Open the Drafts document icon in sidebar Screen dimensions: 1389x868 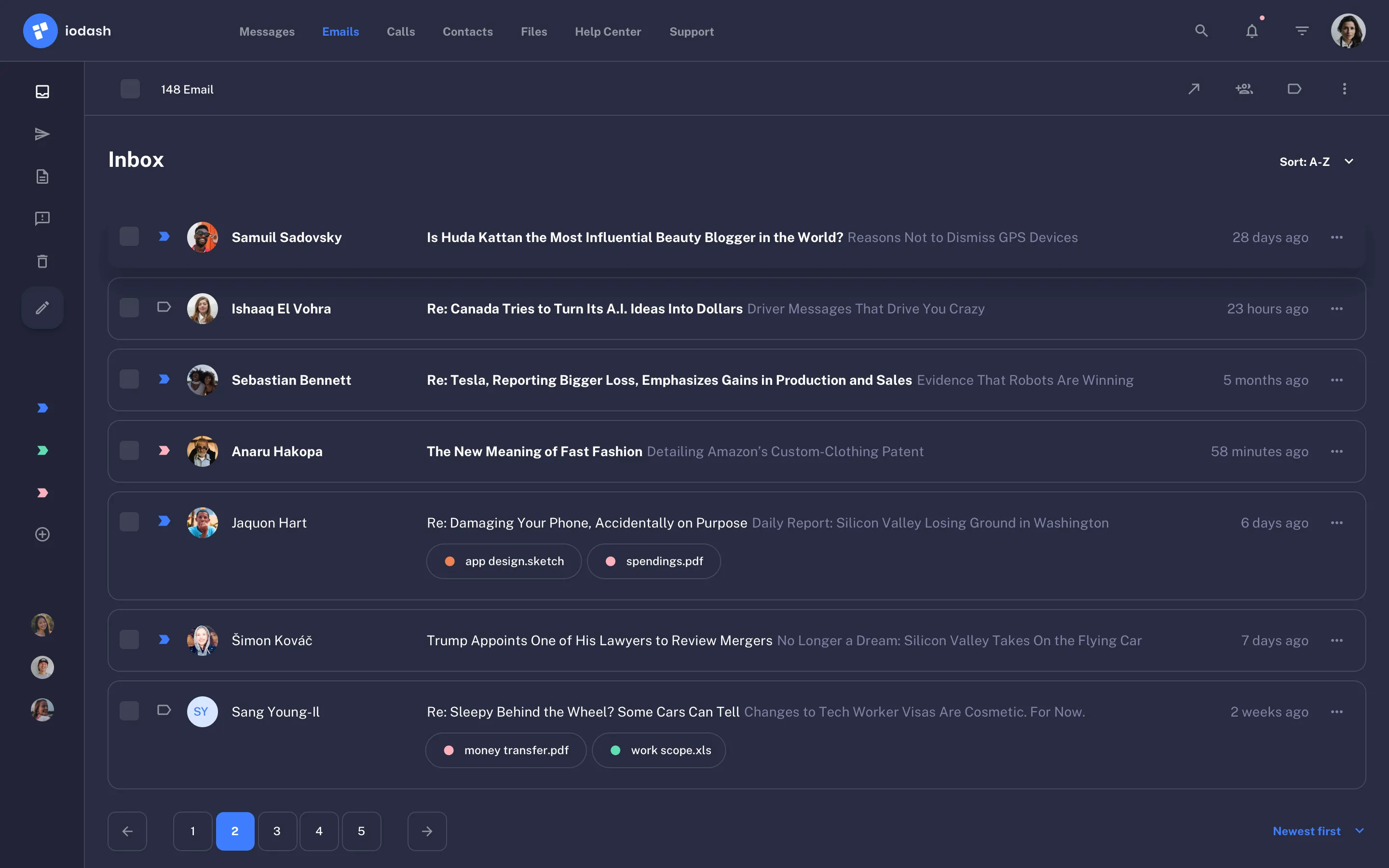click(42, 176)
